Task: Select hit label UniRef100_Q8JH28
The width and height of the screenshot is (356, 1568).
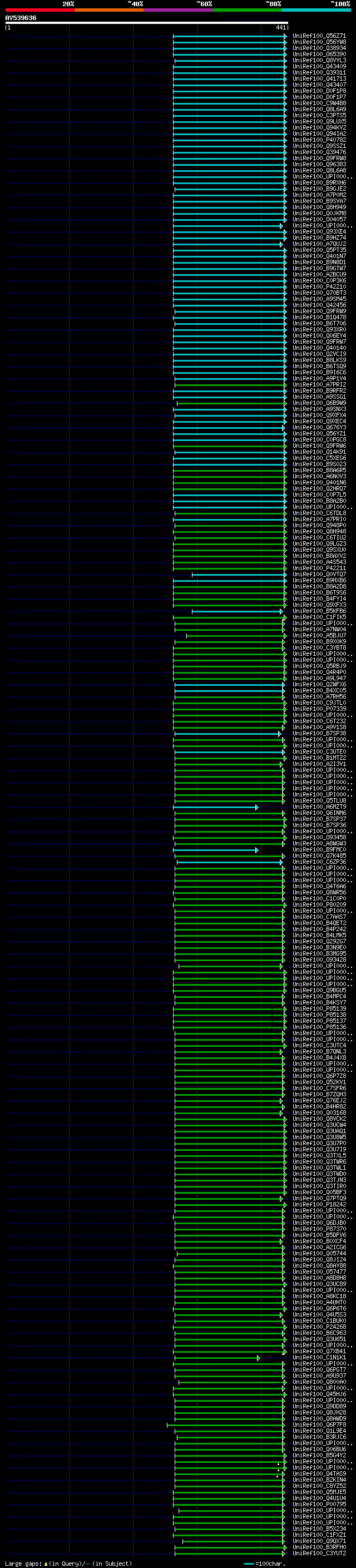Action: click(x=319, y=1412)
